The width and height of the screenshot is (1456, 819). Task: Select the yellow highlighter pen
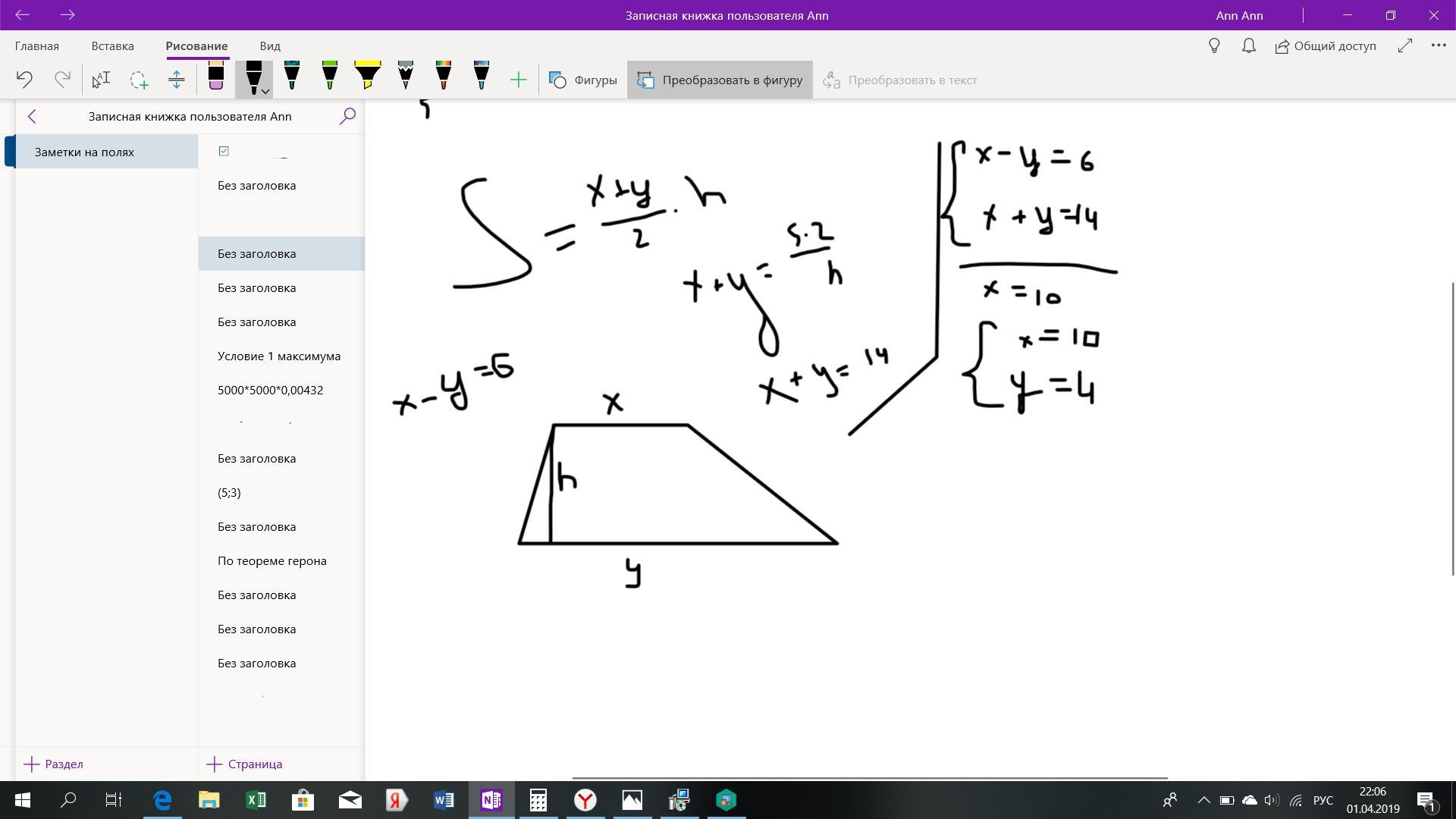[x=368, y=77]
